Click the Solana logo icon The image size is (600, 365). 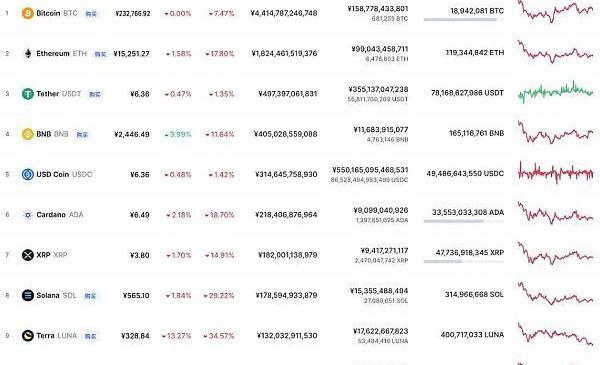(x=28, y=295)
